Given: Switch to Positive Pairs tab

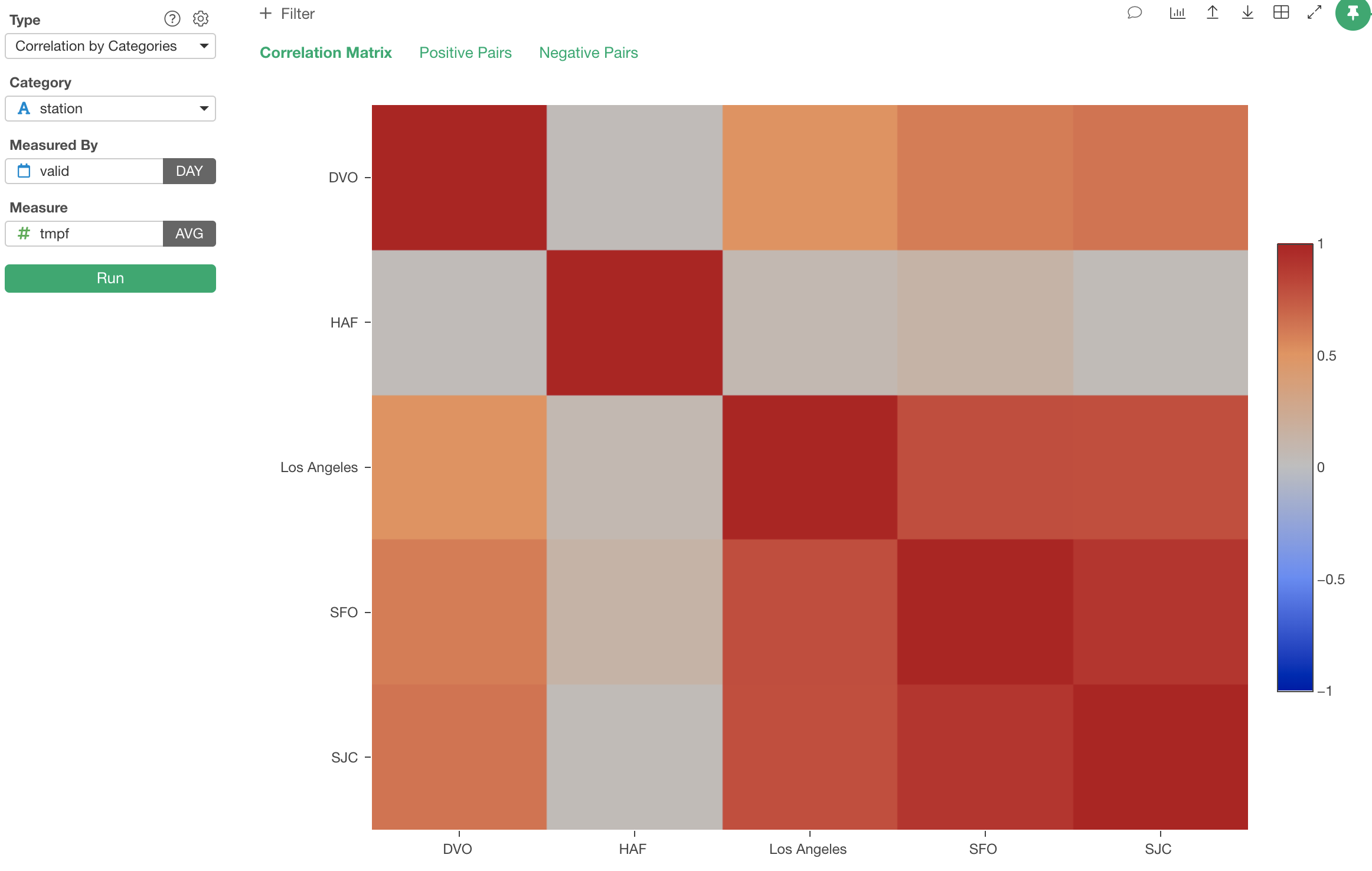Looking at the screenshot, I should 465,53.
